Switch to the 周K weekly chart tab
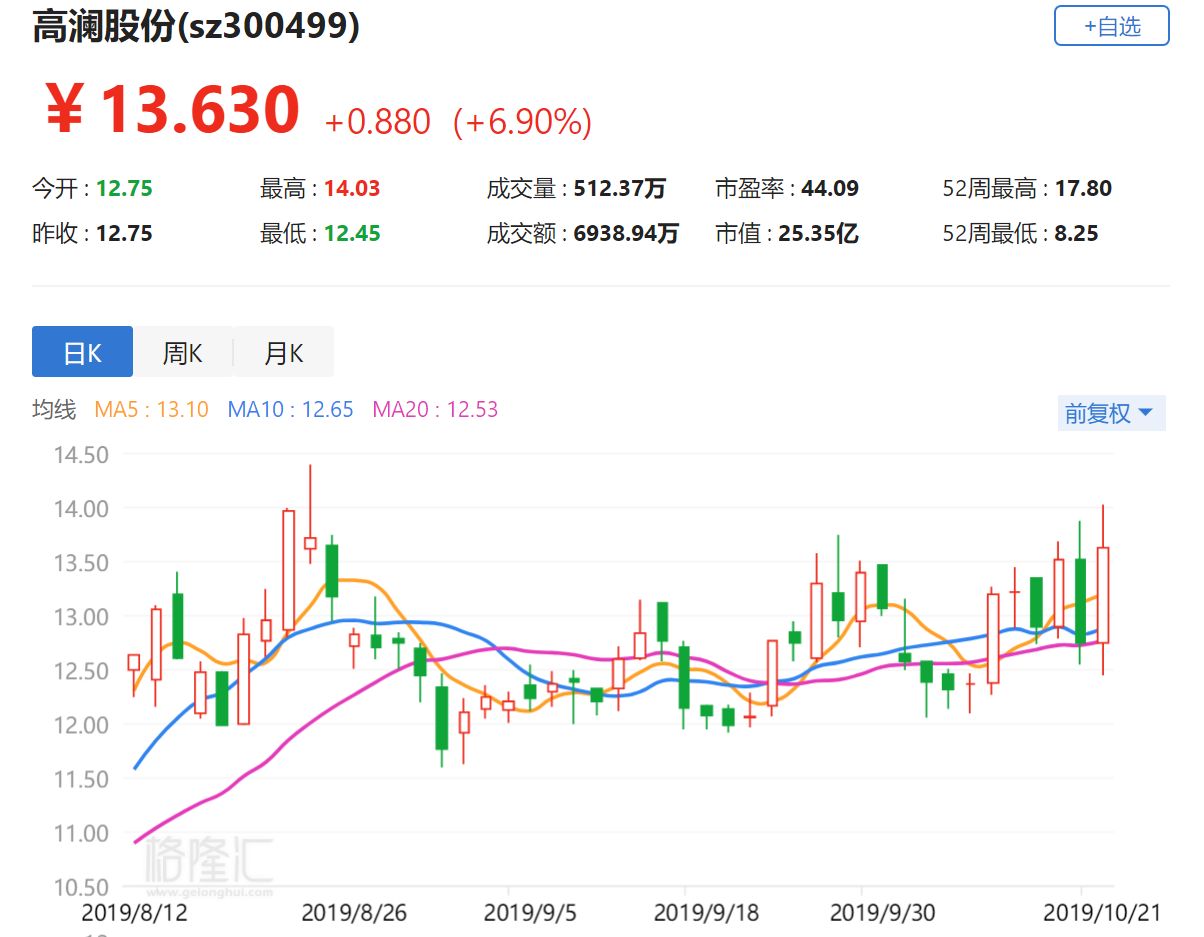Image resolution: width=1204 pixels, height=937 pixels. [183, 352]
